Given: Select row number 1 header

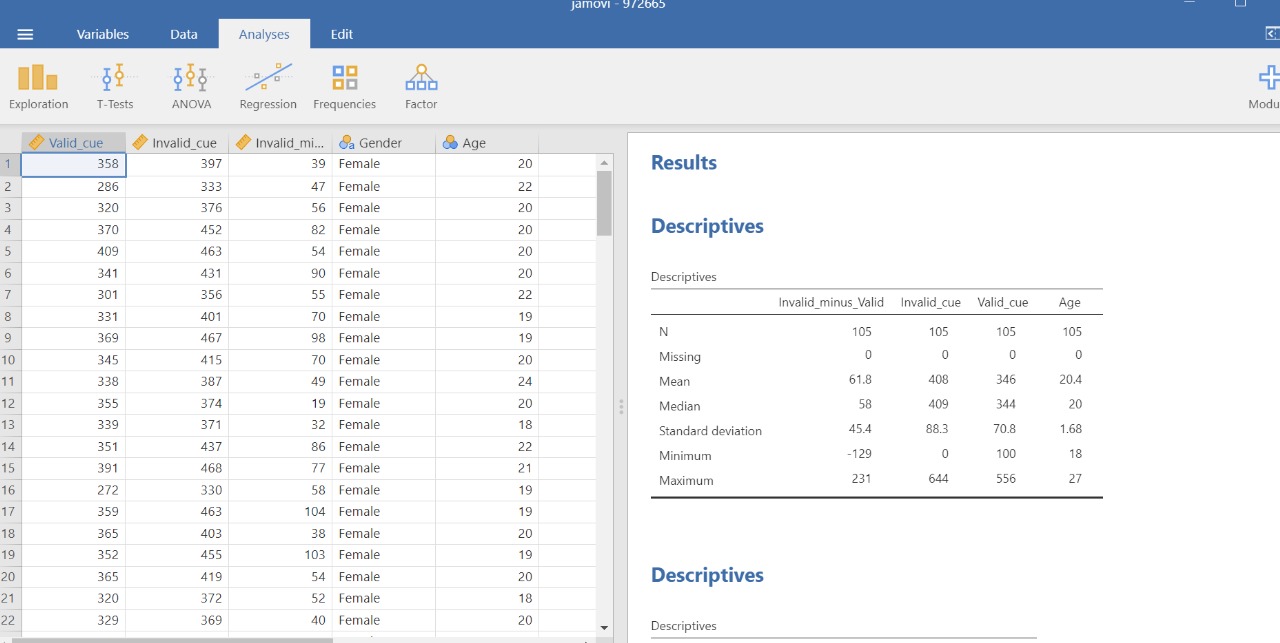Looking at the screenshot, I should [10, 164].
